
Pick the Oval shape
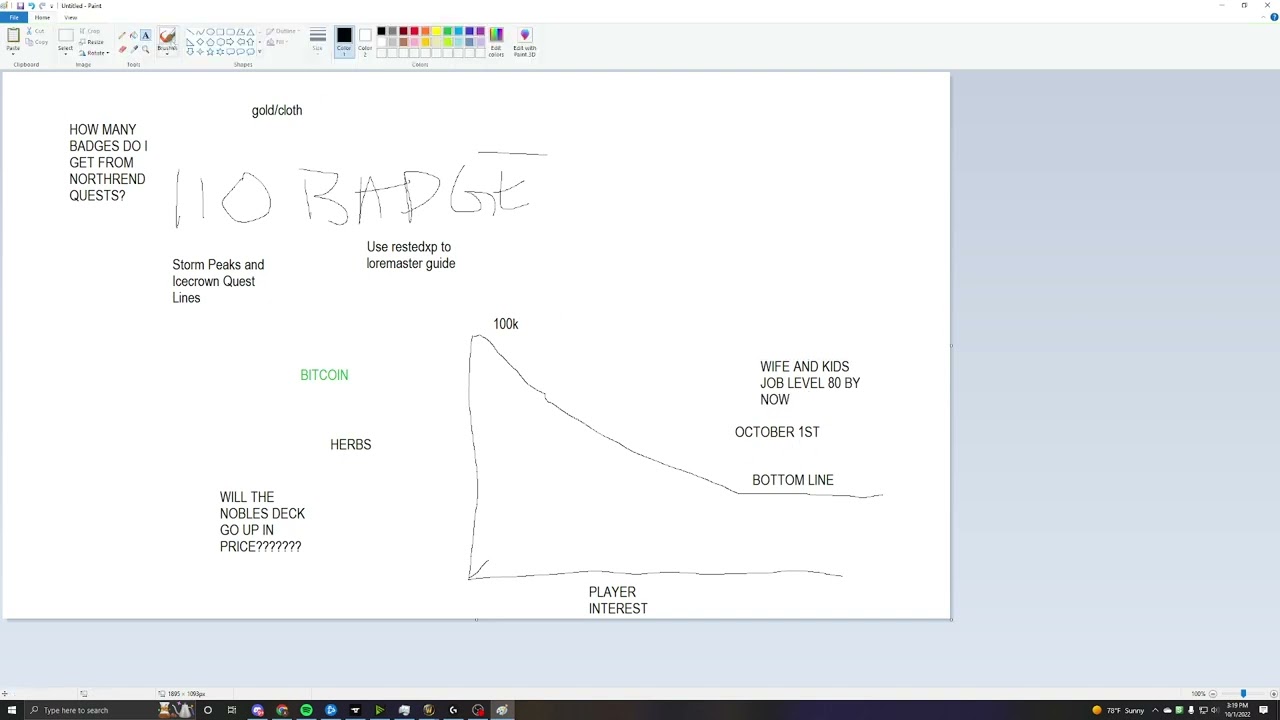210,32
